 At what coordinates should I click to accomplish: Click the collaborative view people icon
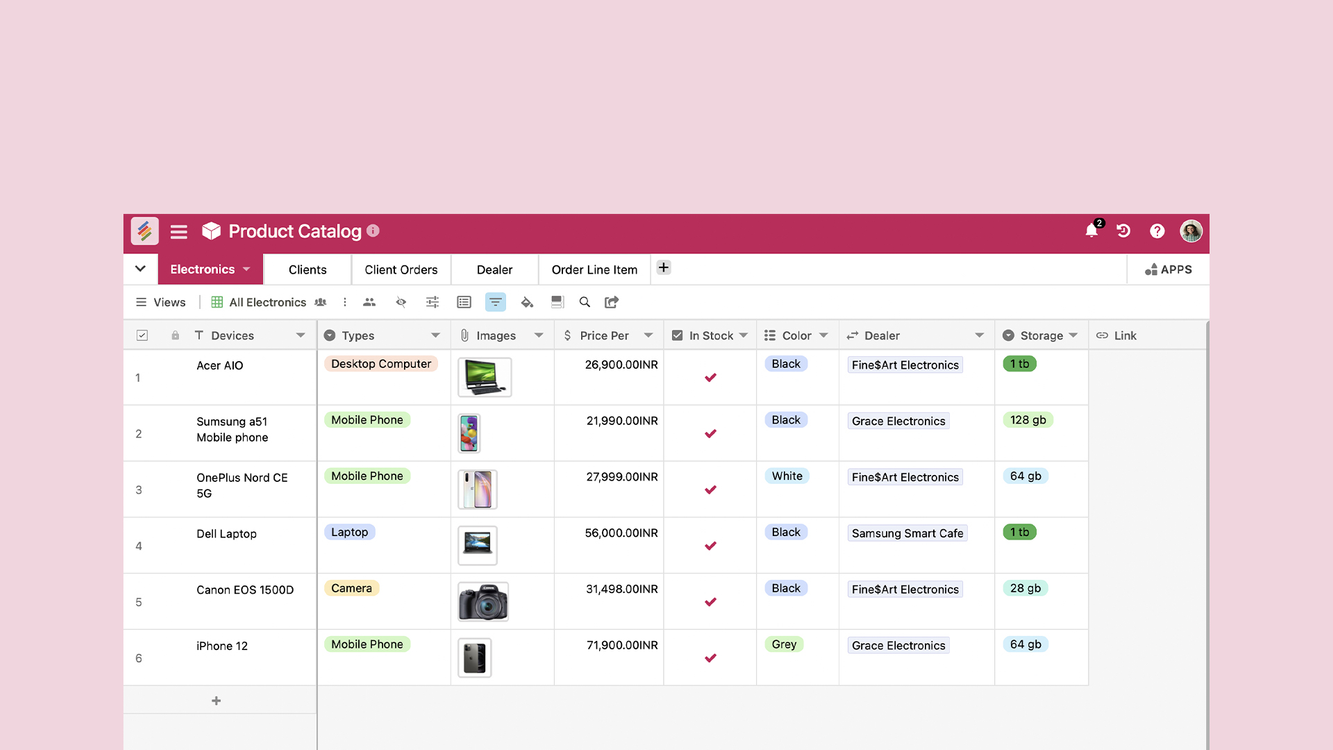click(x=321, y=302)
